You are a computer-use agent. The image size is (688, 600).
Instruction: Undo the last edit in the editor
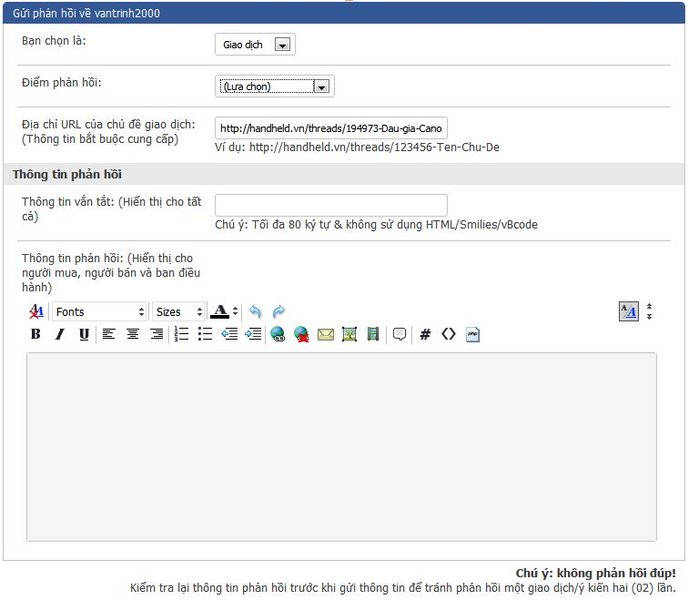255,312
